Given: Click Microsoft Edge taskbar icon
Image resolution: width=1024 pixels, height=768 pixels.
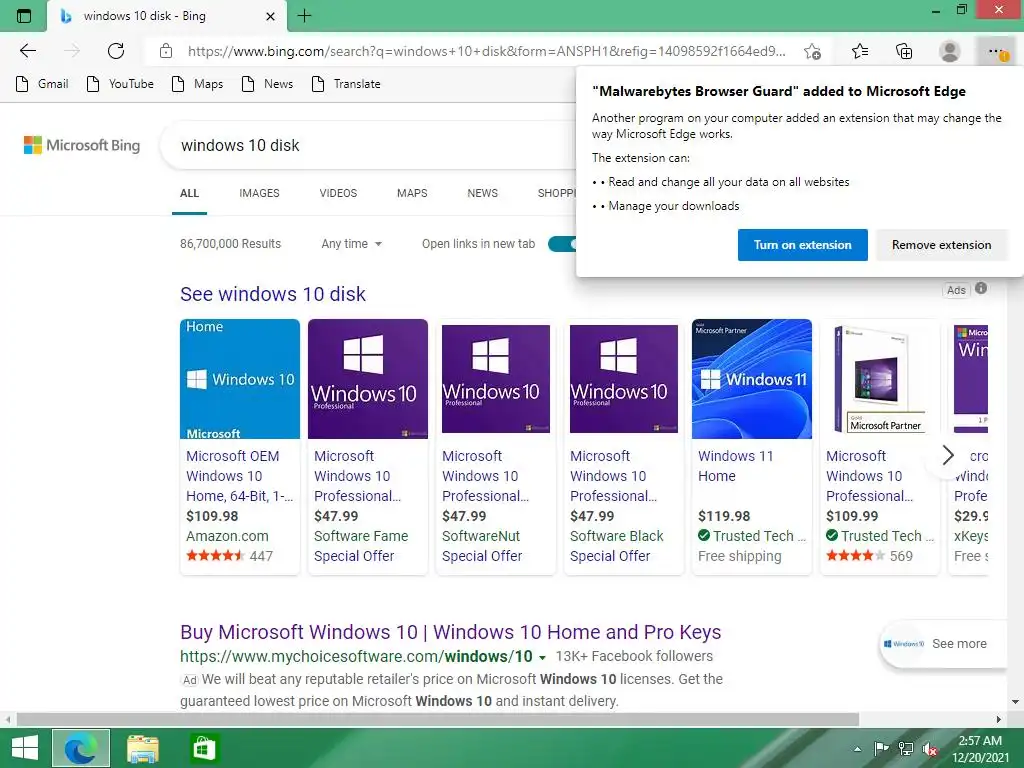Looking at the screenshot, I should point(81,748).
